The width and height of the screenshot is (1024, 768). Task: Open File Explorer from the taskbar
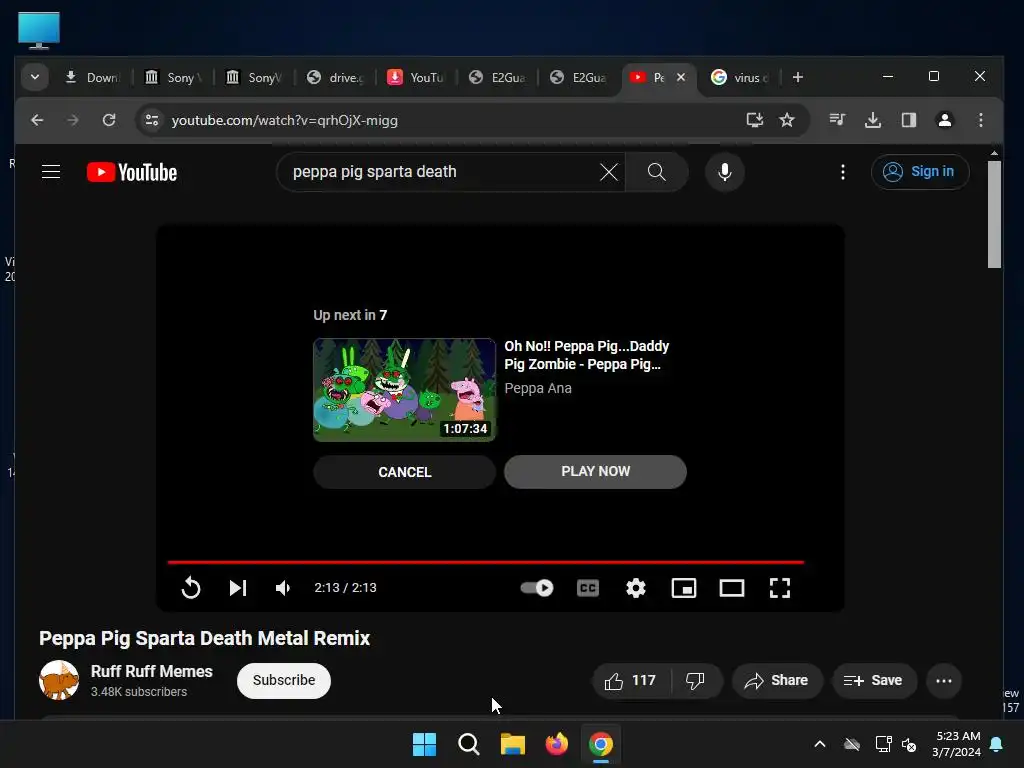click(x=513, y=744)
